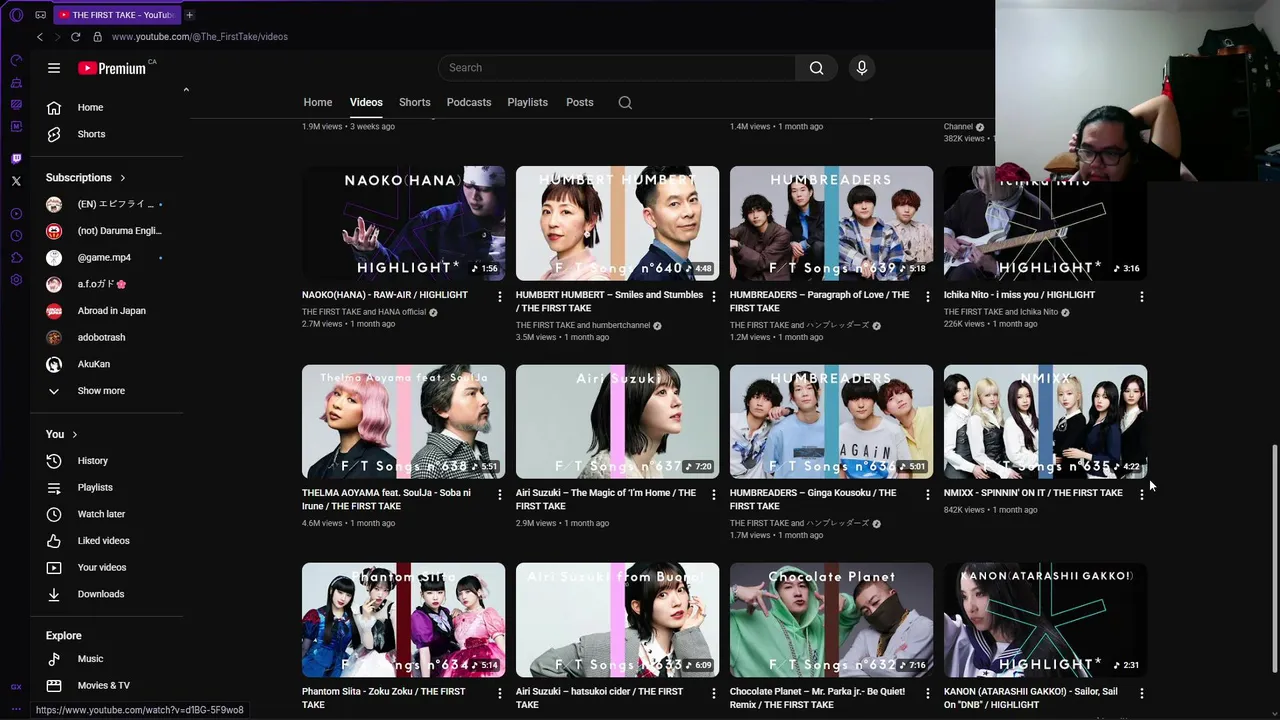This screenshot has height=720, width=1280.
Task: Open options for NAOKO(HANA) RAW-AIR video
Action: click(500, 296)
